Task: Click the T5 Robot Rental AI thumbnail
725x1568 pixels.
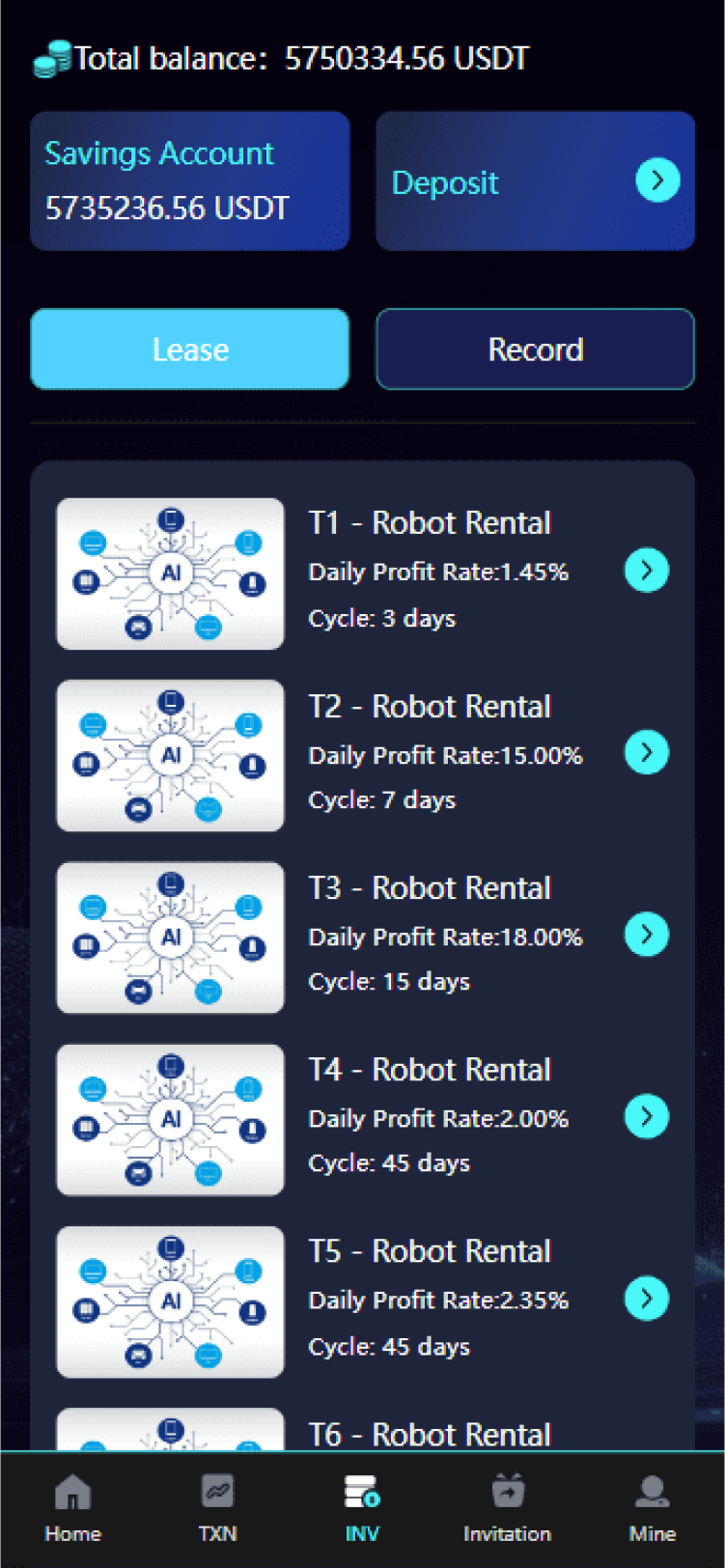Action: click(171, 1302)
